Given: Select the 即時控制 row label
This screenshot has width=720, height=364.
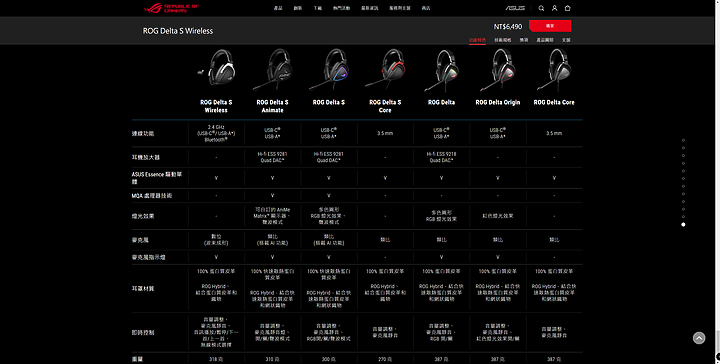Looking at the screenshot, I should pyautogui.click(x=143, y=332).
